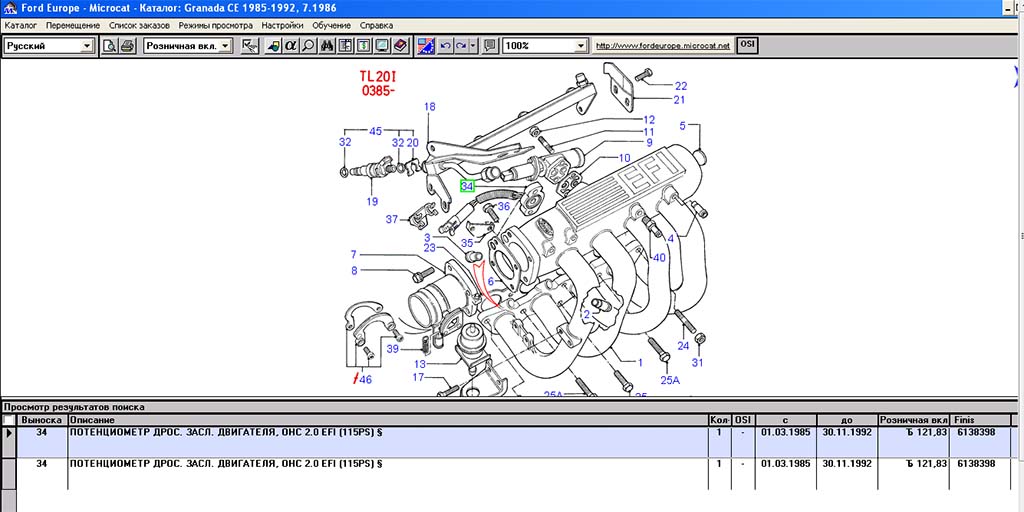The height and width of the screenshot is (512, 1024).
Task: Click the current-row arrow marker in results table
Action: 8,433
